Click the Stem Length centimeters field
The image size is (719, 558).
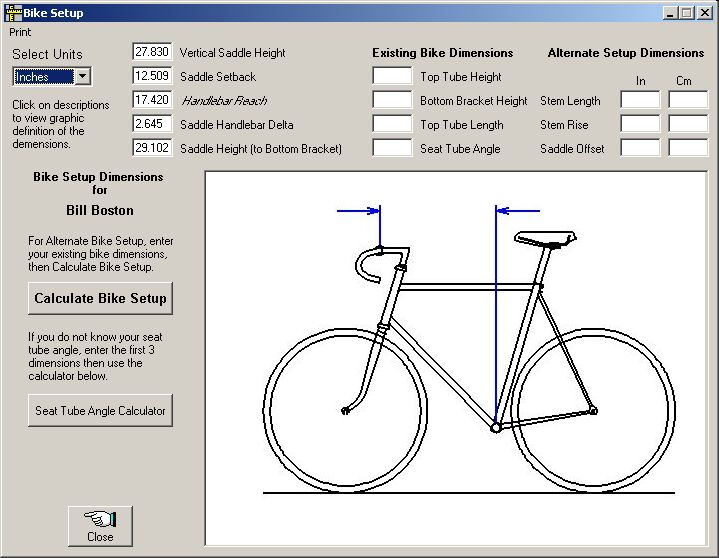click(x=688, y=99)
